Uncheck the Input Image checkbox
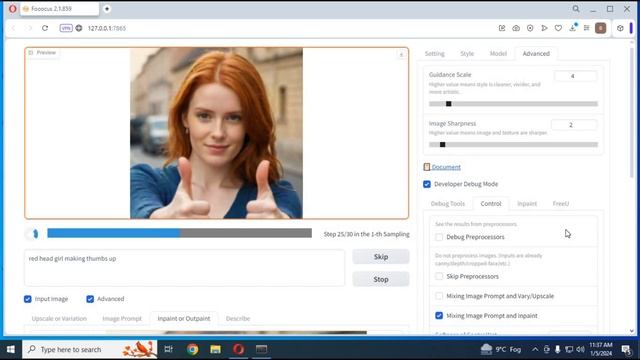Viewport: 640px width, 360px height. point(27,299)
